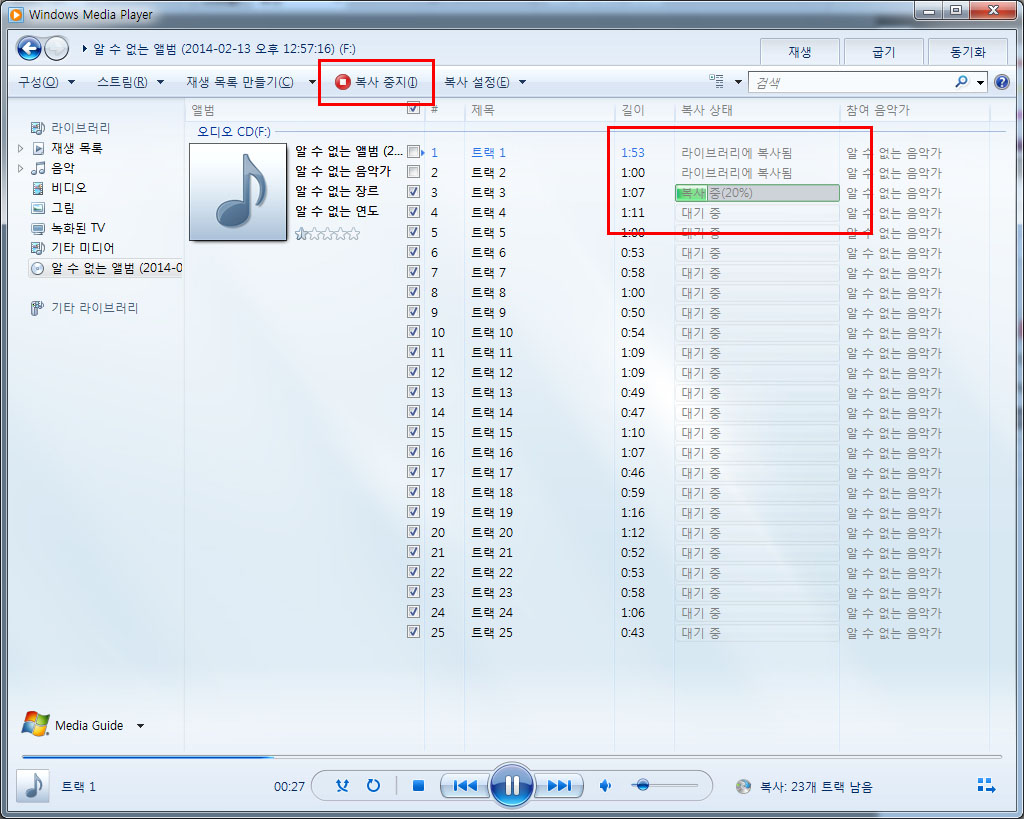Mute the volume speaker icon
The height and width of the screenshot is (819, 1024).
[605, 786]
